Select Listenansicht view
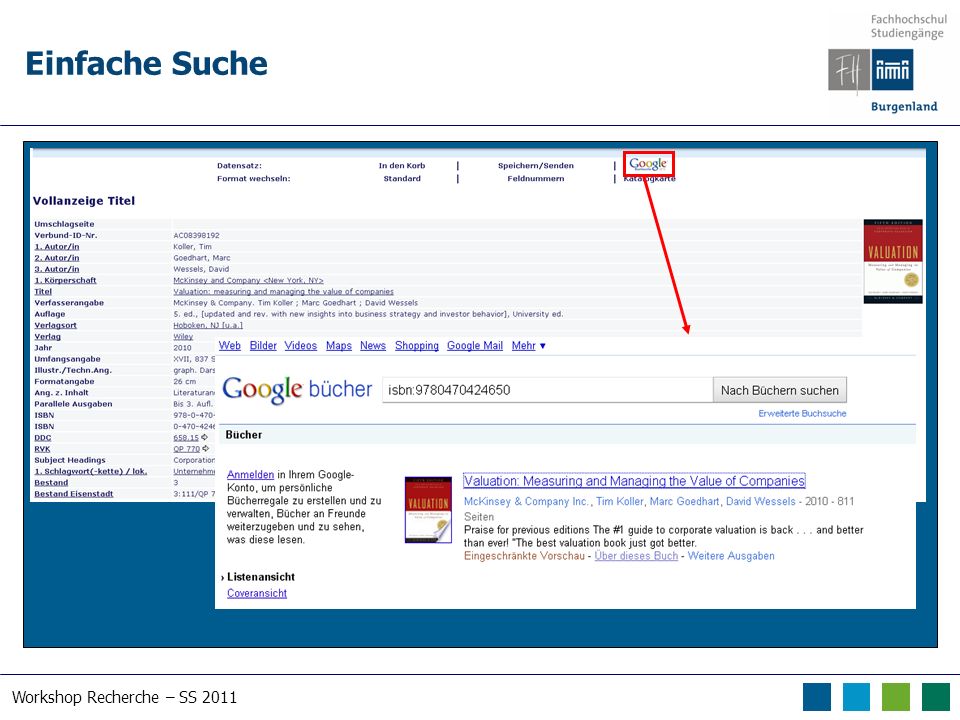The width and height of the screenshot is (960, 720). [261, 577]
